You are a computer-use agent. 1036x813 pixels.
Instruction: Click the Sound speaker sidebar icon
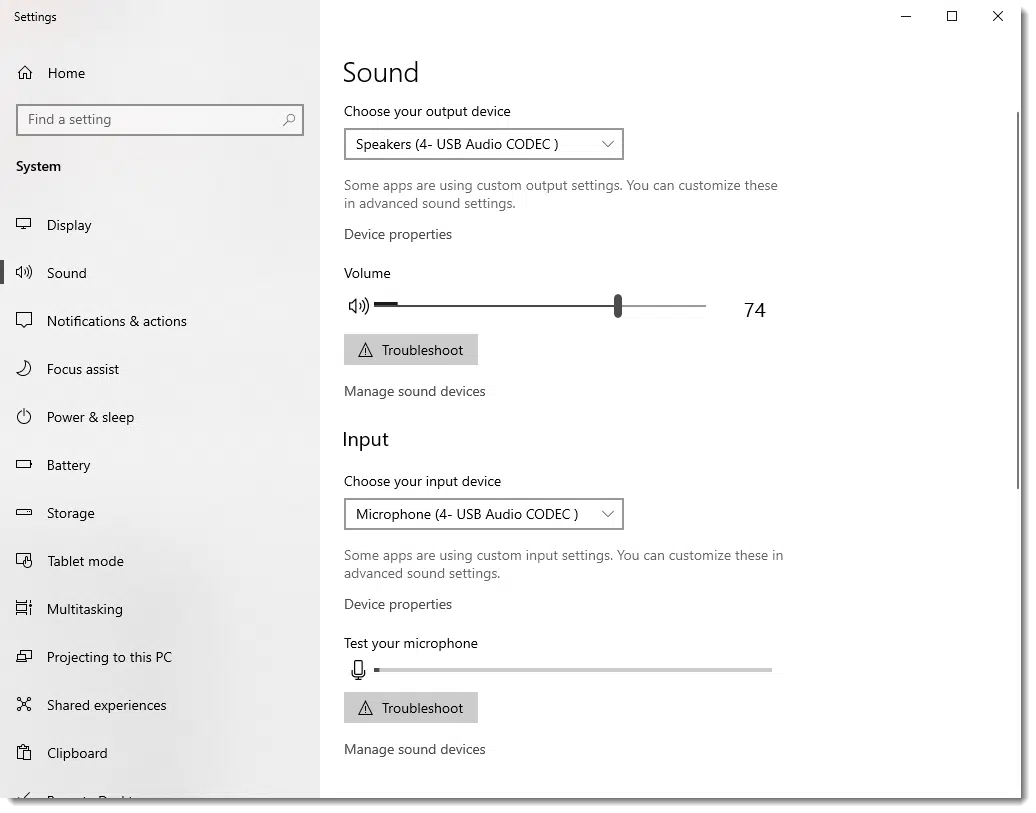[x=24, y=272]
